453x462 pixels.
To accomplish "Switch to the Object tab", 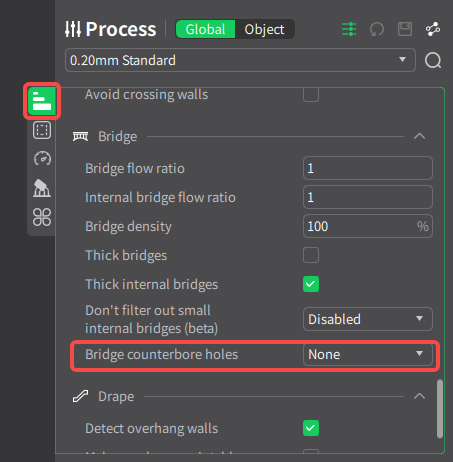I will coord(264,29).
